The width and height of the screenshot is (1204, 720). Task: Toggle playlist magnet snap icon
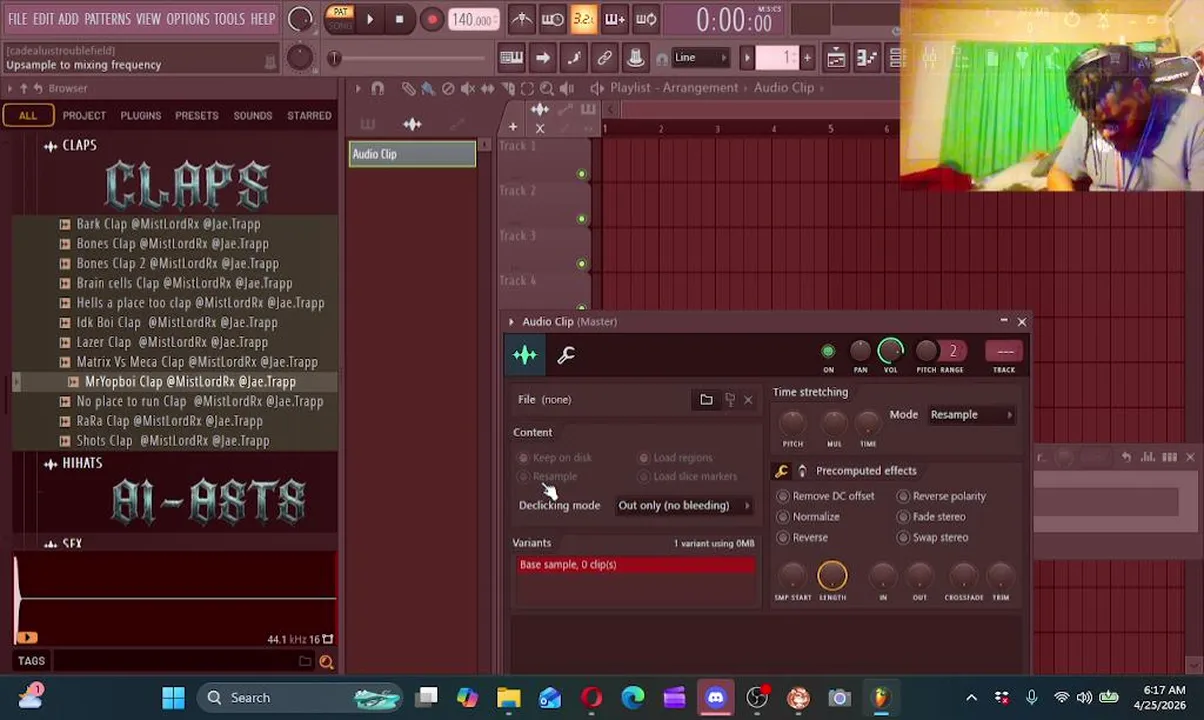[378, 88]
